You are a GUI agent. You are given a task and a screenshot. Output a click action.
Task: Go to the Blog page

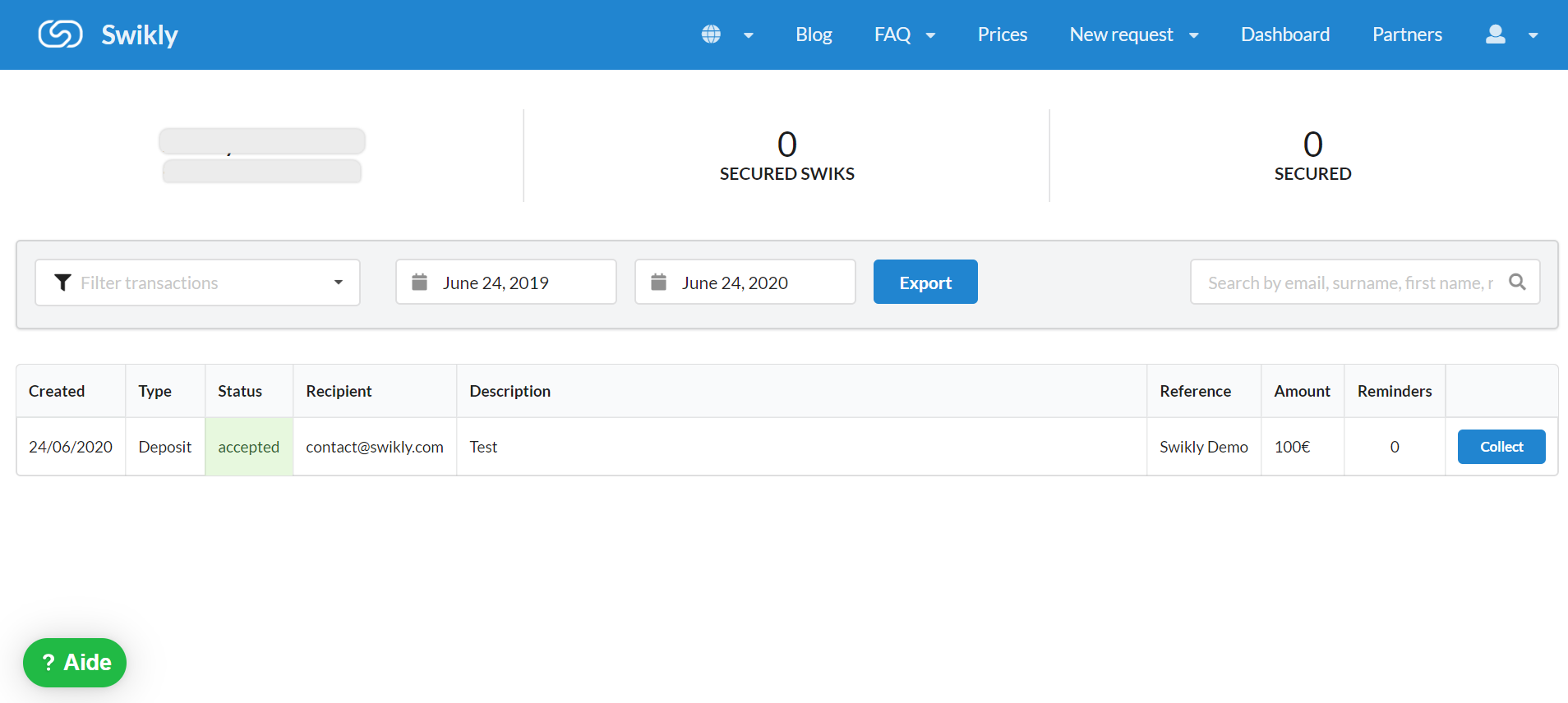(813, 34)
